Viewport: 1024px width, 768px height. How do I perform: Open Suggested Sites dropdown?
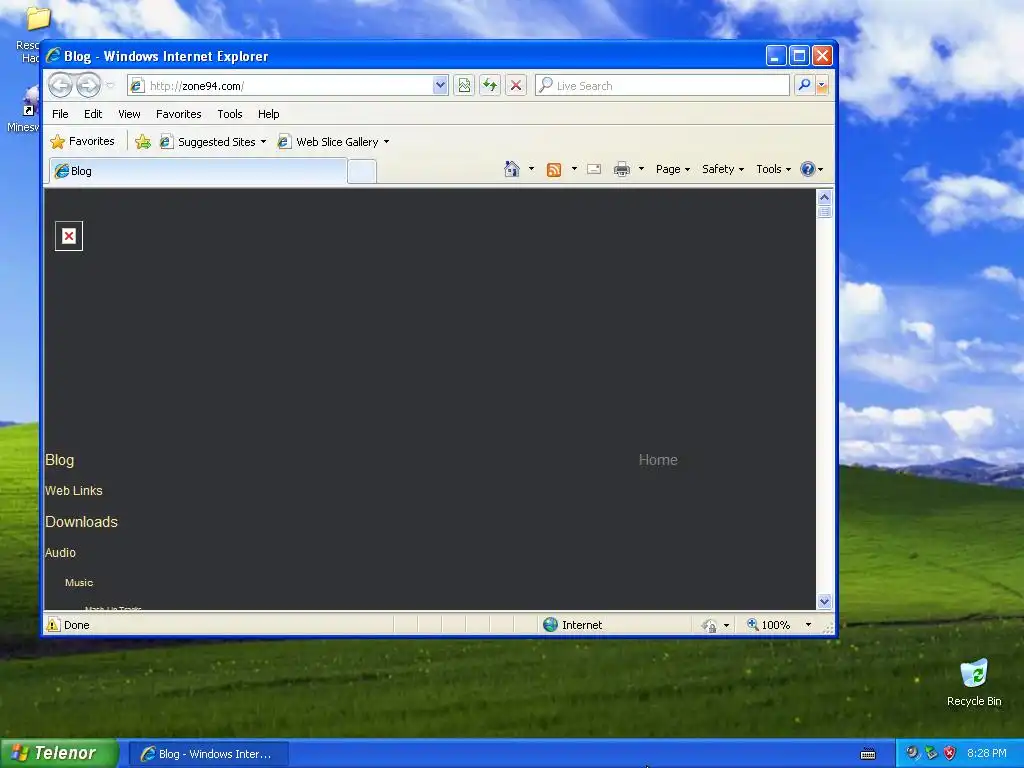(x=213, y=142)
